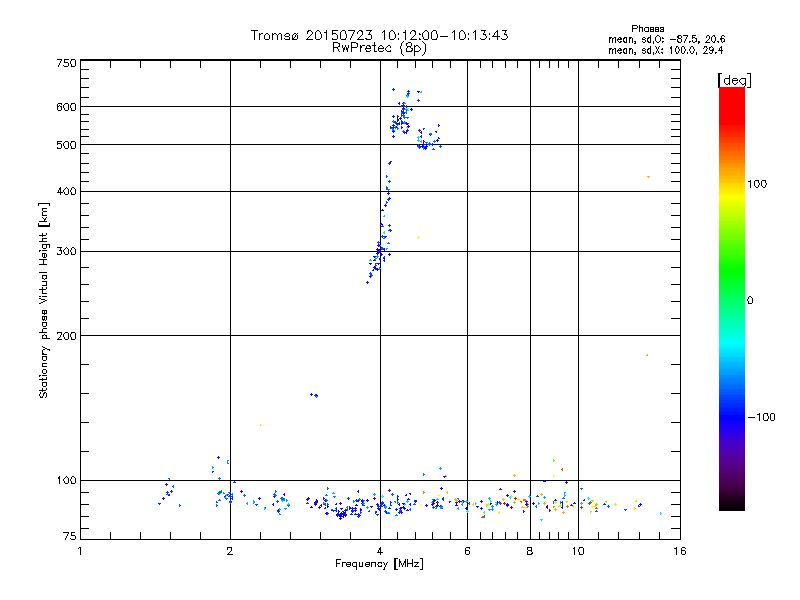Select the 'mean, sd,X: 100.0, 29.4' line
800x600 pixels.
click(x=665, y=50)
